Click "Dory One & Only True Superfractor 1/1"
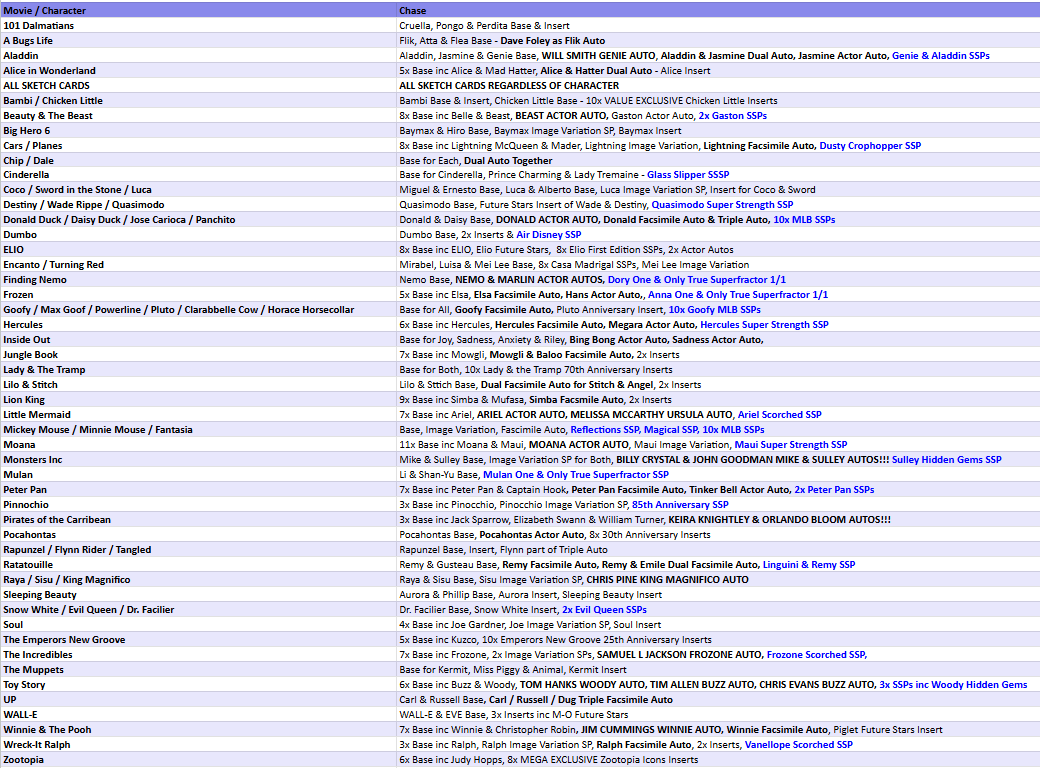Image resolution: width=1040 pixels, height=768 pixels. [x=696, y=280]
